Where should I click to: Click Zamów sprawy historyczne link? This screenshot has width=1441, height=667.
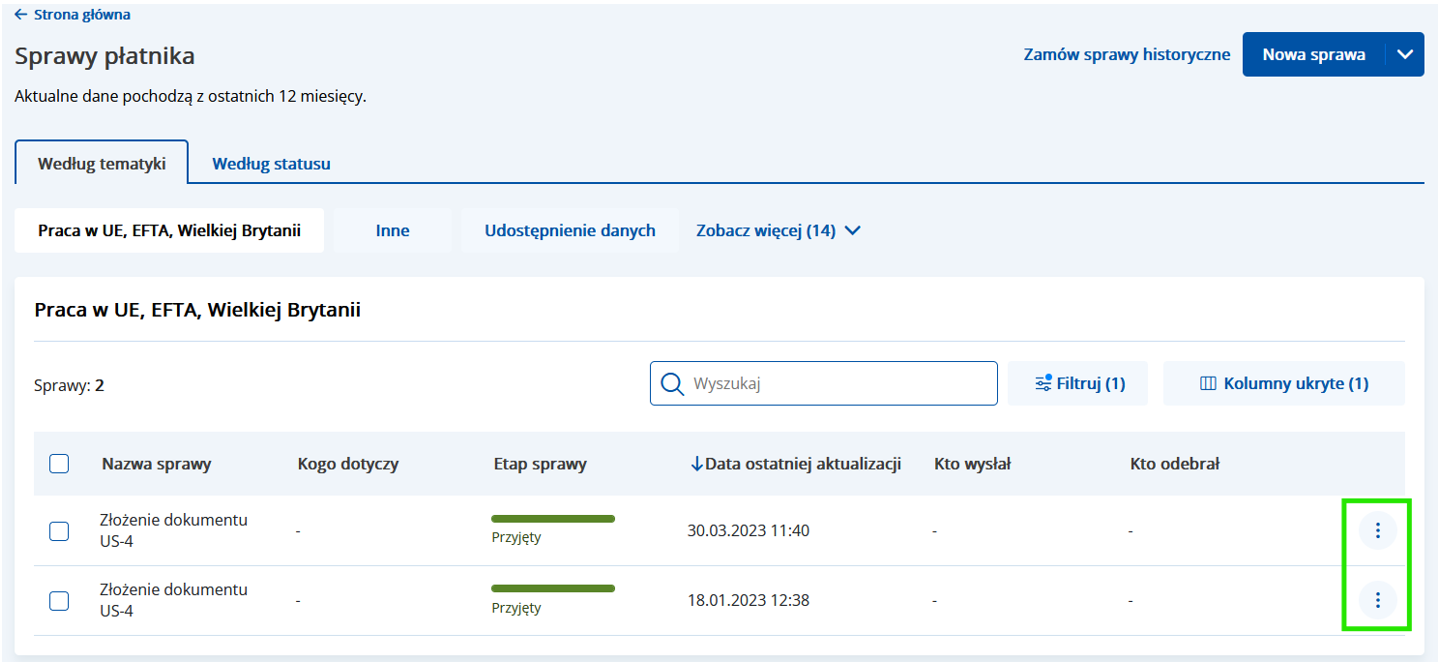1126,55
